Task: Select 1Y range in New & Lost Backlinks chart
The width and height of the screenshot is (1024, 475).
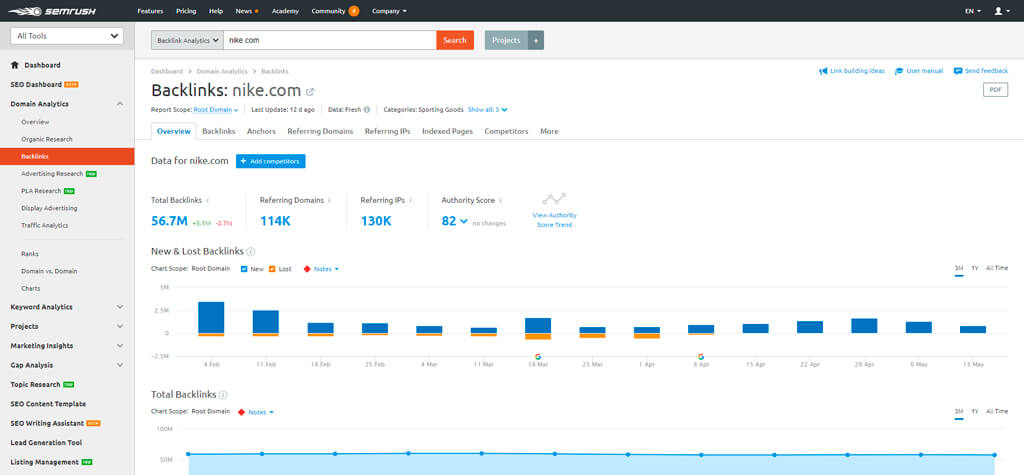Action: click(974, 268)
